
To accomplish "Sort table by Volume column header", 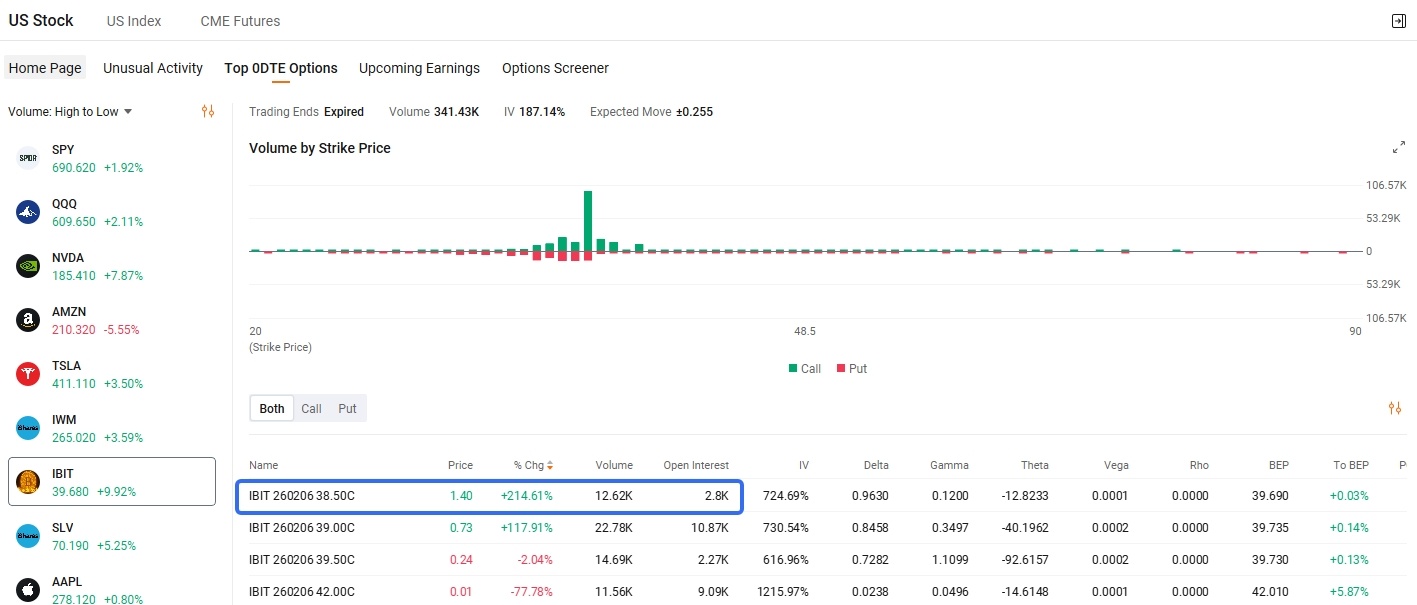I will pos(614,465).
